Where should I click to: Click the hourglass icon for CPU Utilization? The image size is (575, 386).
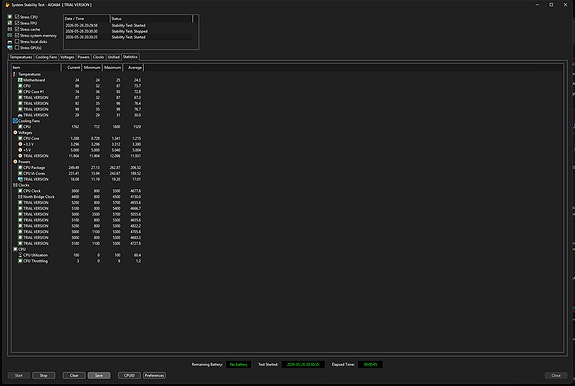click(20, 255)
